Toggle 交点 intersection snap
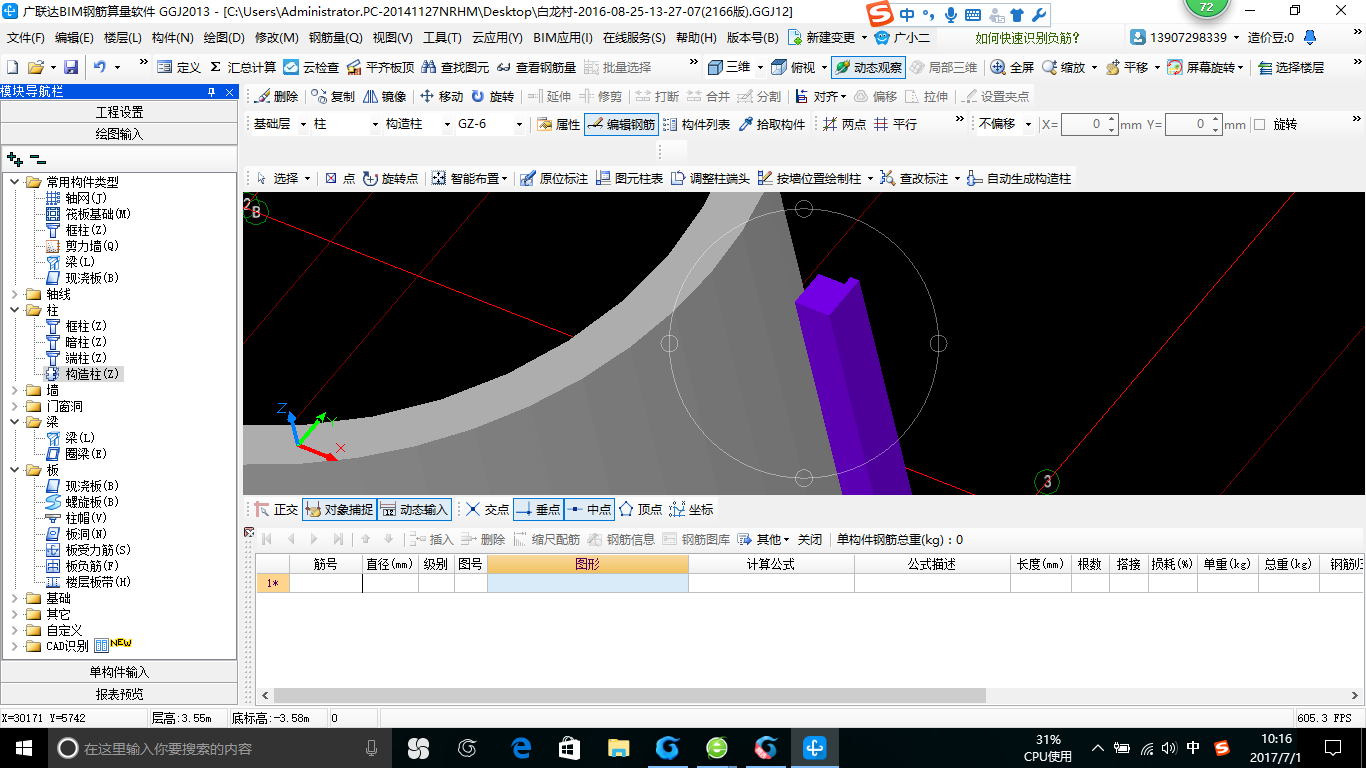The image size is (1366, 768). click(x=487, y=509)
